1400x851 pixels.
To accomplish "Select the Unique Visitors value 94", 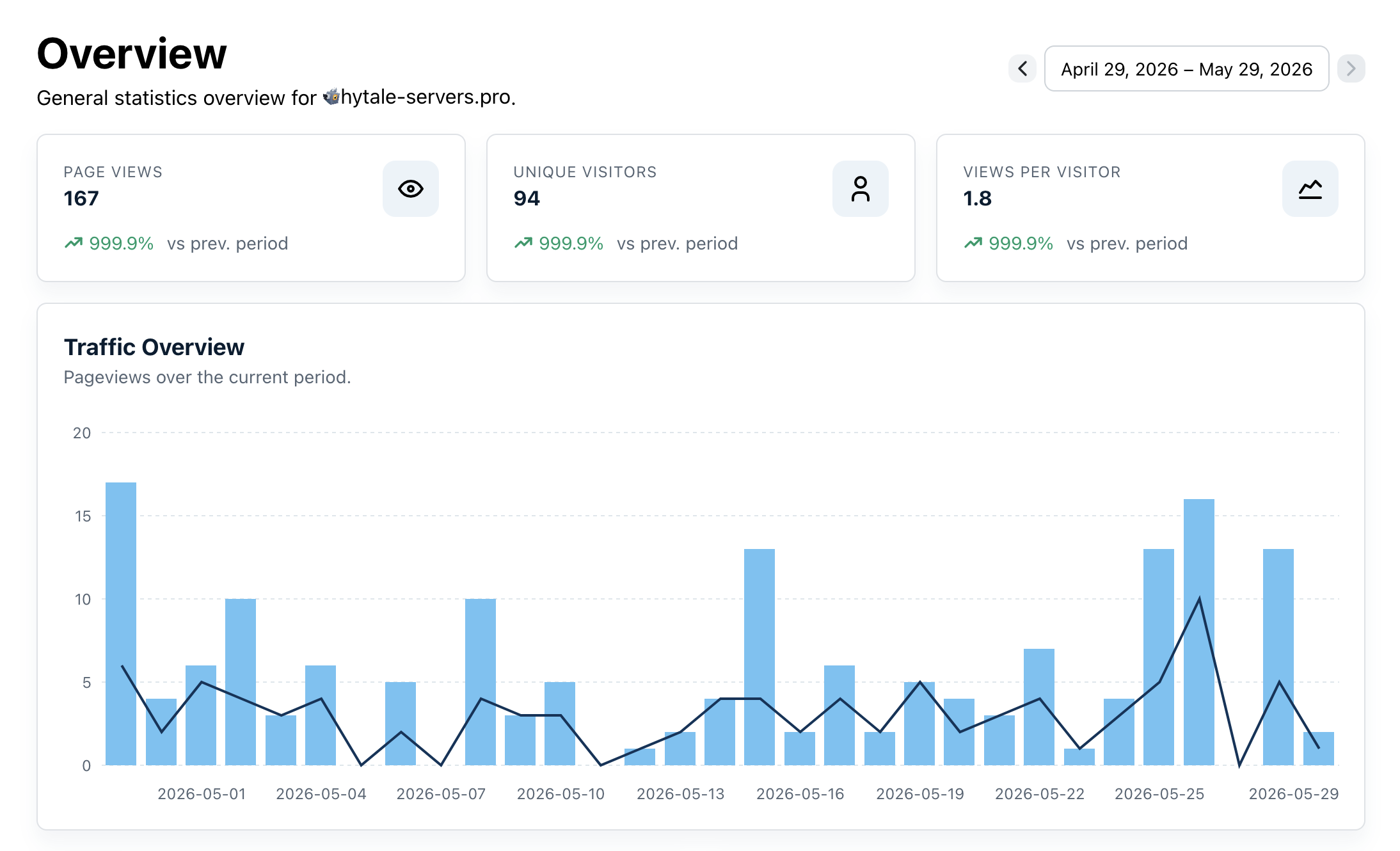I will [x=527, y=198].
